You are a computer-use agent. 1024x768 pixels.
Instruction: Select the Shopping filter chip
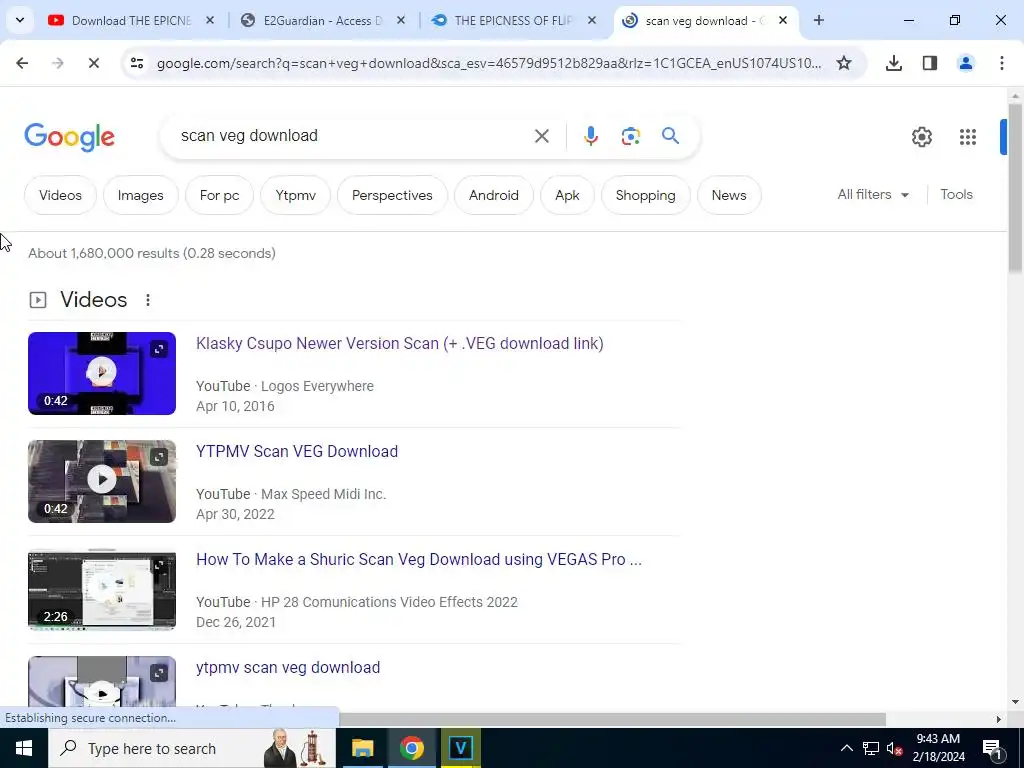pyautogui.click(x=645, y=195)
